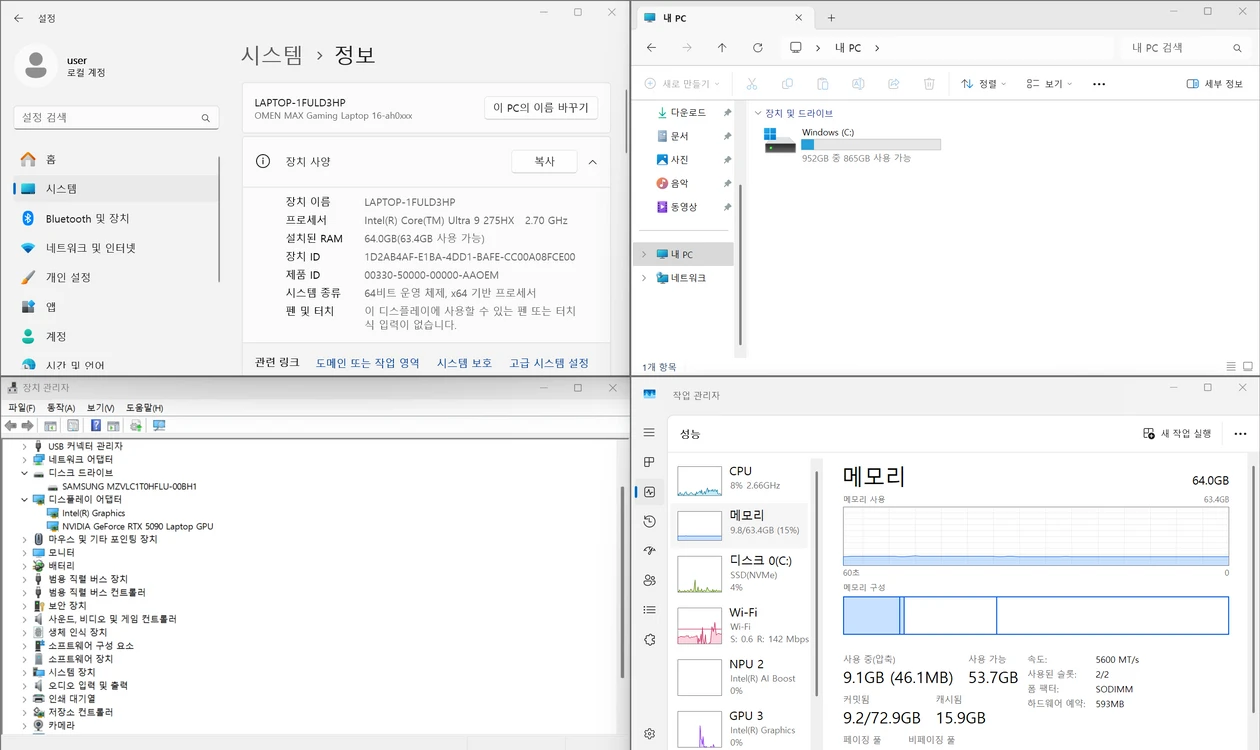
Task: Switch Explorer to large thumbnails view icon
Action: click(1247, 367)
